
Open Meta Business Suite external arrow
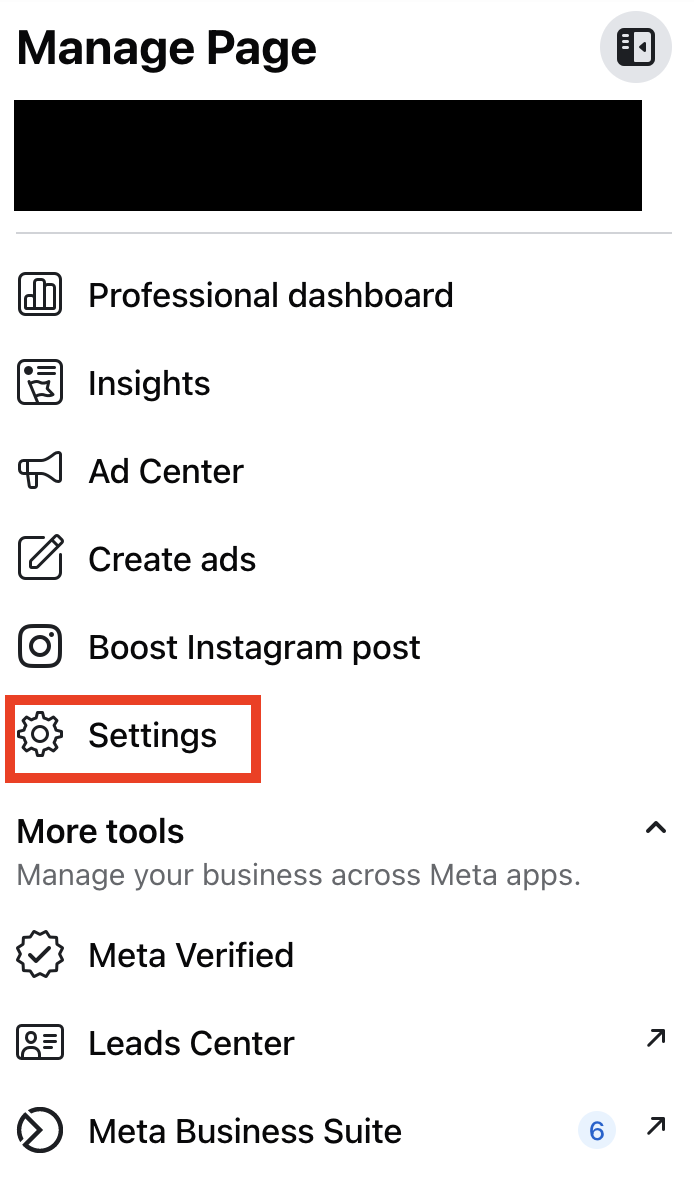click(x=655, y=1128)
